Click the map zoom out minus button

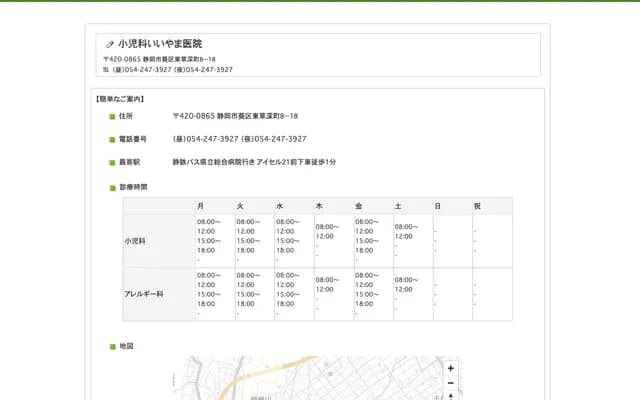pos(451,383)
